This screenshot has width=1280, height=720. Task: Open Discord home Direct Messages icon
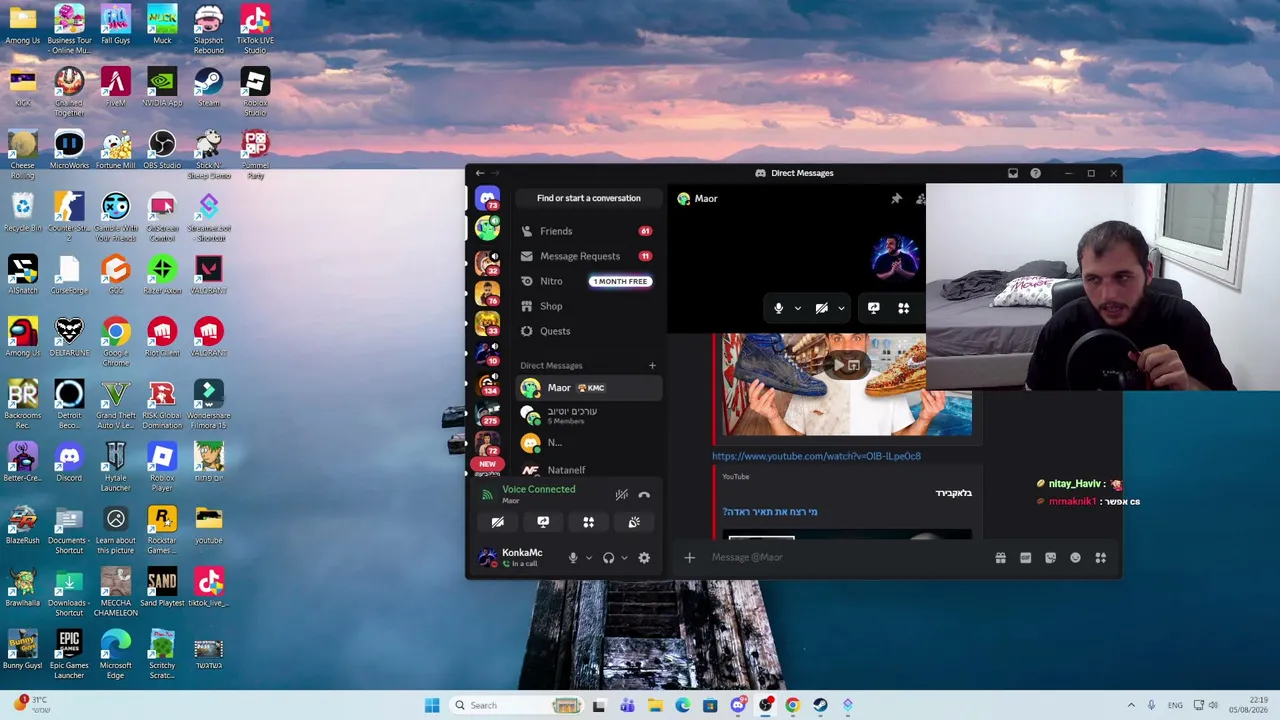click(487, 198)
